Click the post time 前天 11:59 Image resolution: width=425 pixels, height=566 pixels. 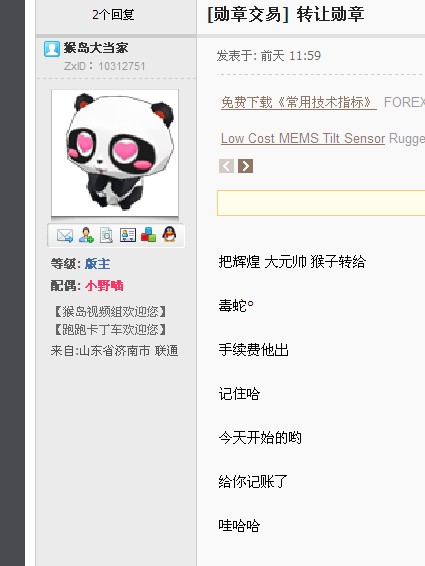(x=291, y=56)
